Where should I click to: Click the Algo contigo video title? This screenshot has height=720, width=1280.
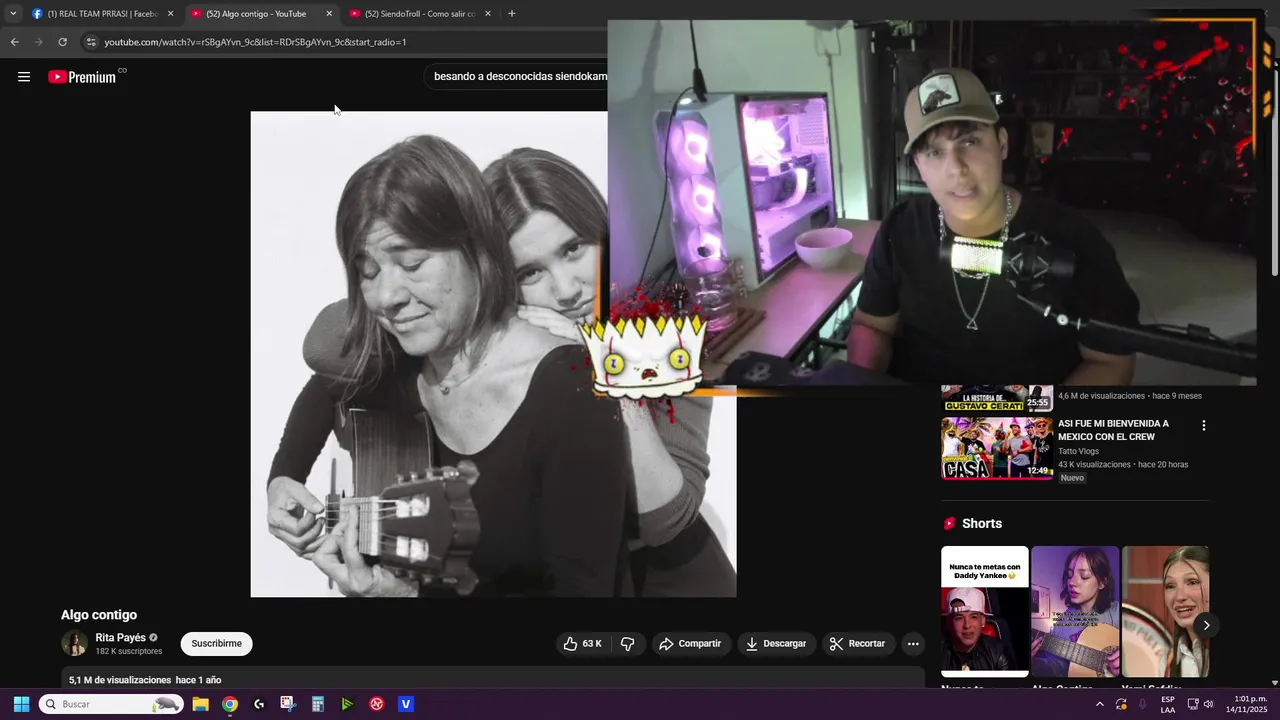tap(99, 615)
